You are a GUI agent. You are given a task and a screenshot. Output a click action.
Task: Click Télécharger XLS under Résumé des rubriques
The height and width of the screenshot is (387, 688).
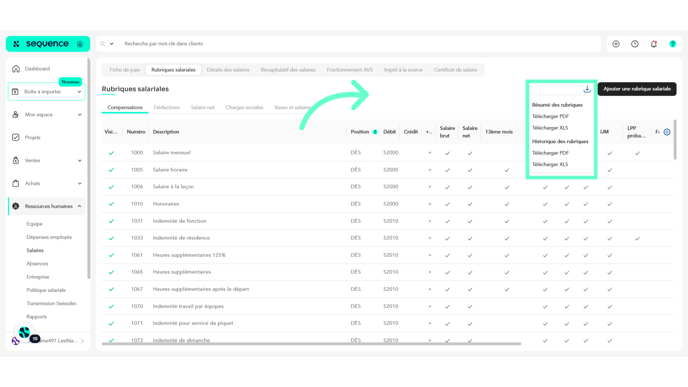550,128
